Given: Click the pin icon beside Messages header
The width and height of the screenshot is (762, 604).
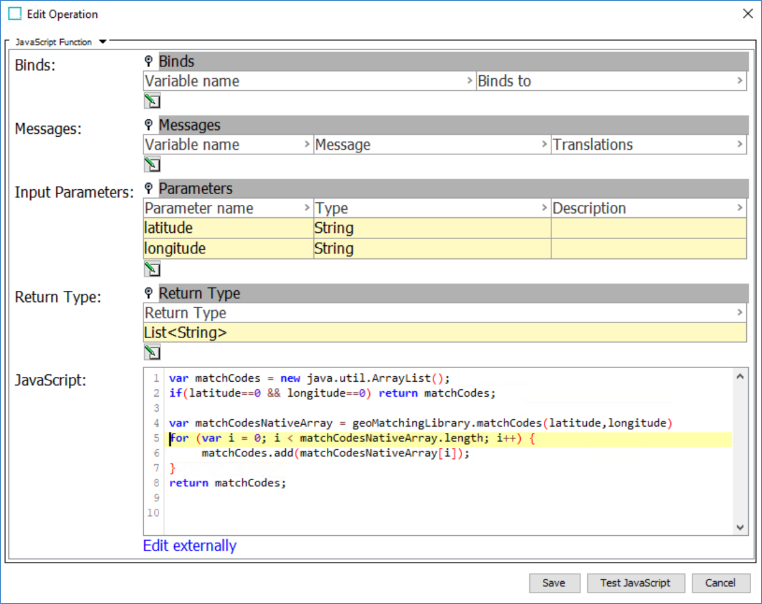Looking at the screenshot, I should [149, 125].
